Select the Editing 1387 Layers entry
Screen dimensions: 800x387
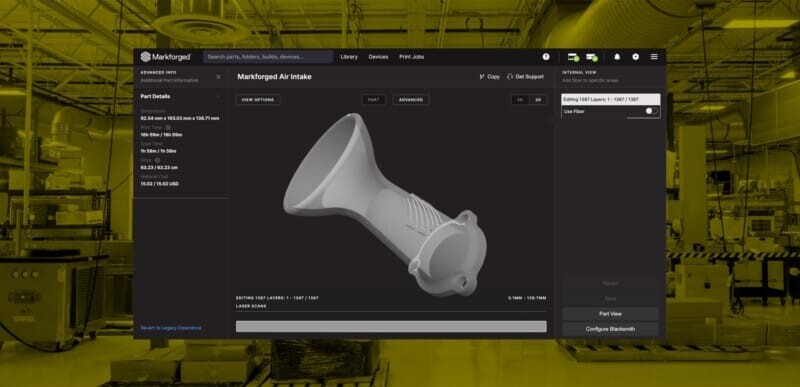611,99
